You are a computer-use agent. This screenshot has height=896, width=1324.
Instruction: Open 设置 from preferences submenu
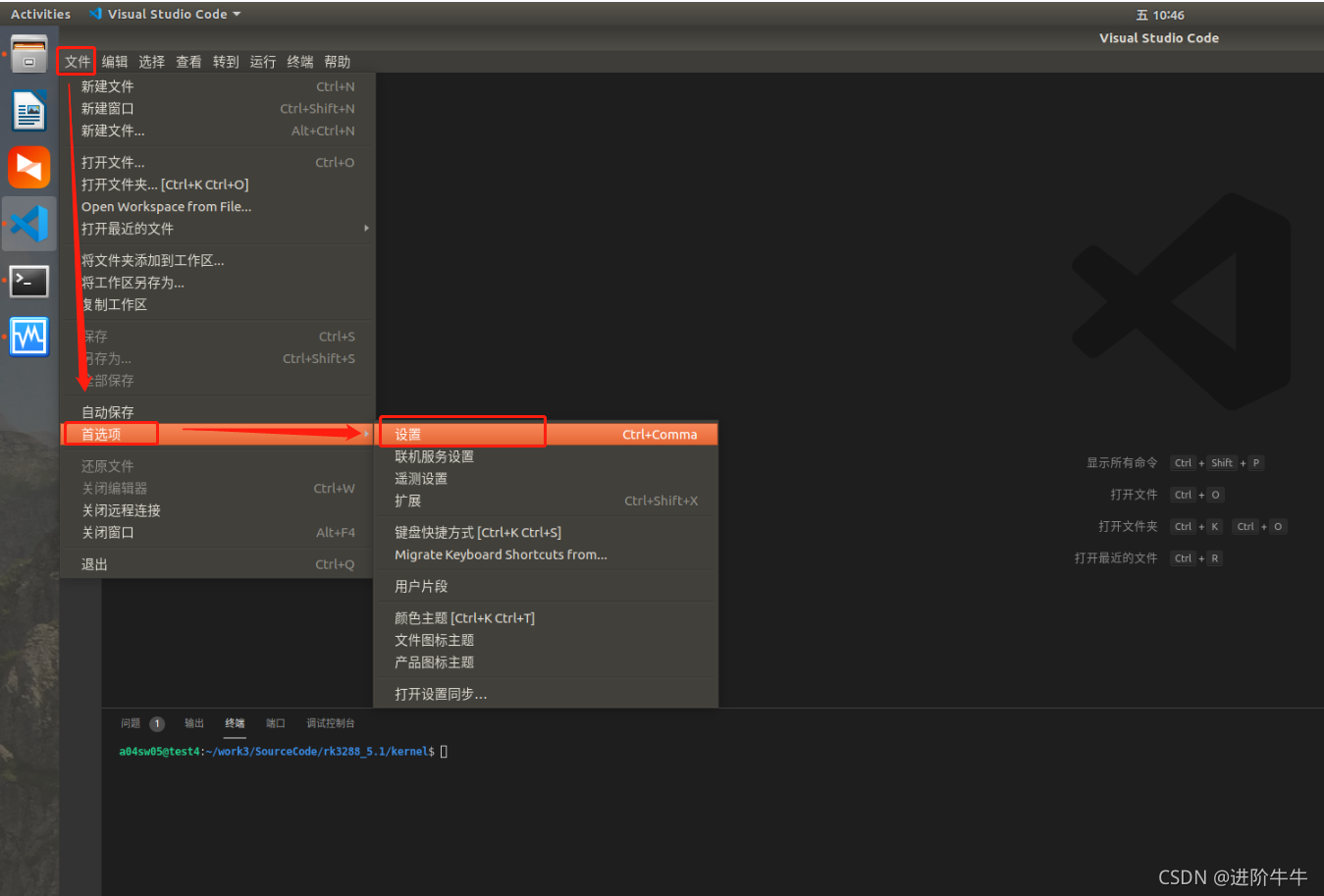click(x=547, y=434)
